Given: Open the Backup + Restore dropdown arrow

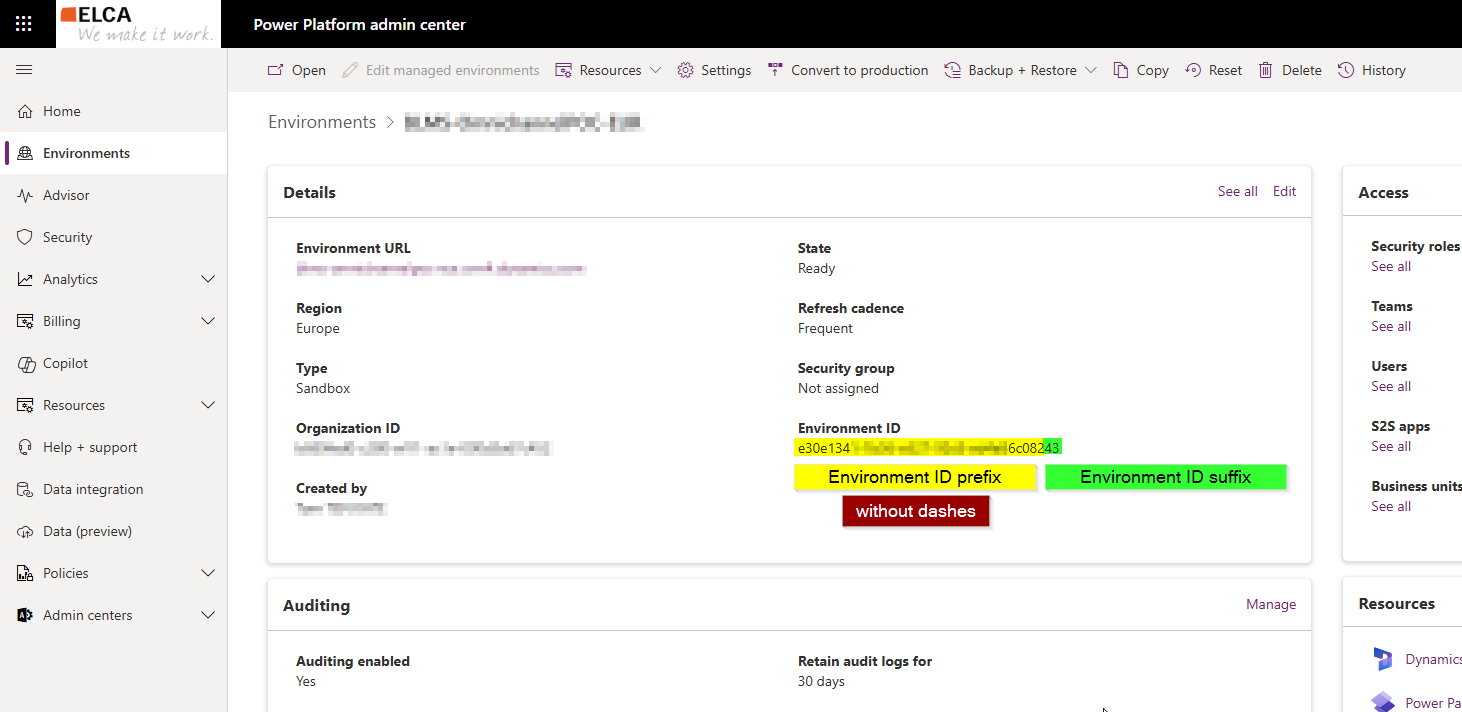Looking at the screenshot, I should [x=1091, y=70].
